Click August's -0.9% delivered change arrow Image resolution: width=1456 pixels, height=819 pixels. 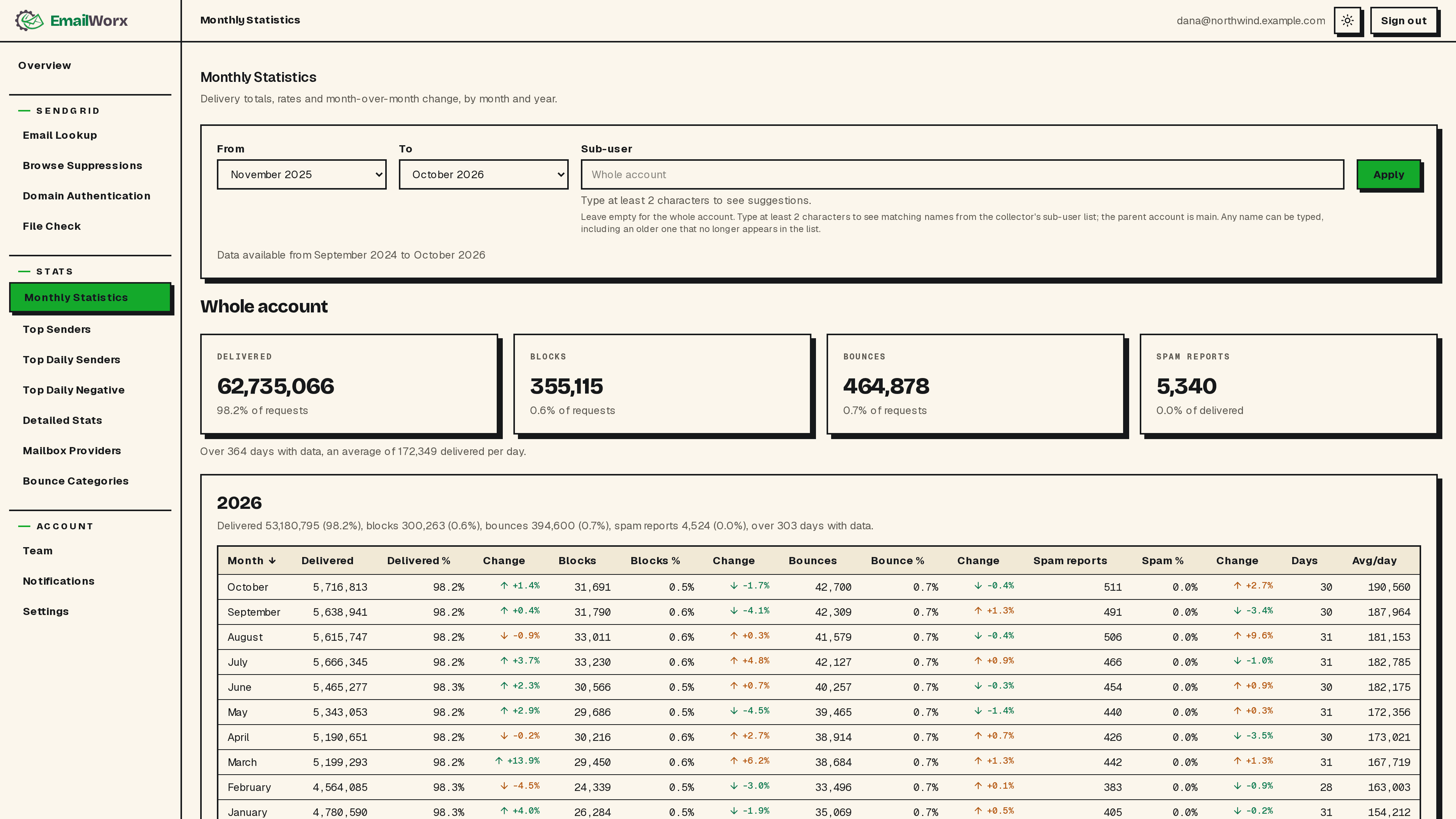pyautogui.click(x=504, y=636)
